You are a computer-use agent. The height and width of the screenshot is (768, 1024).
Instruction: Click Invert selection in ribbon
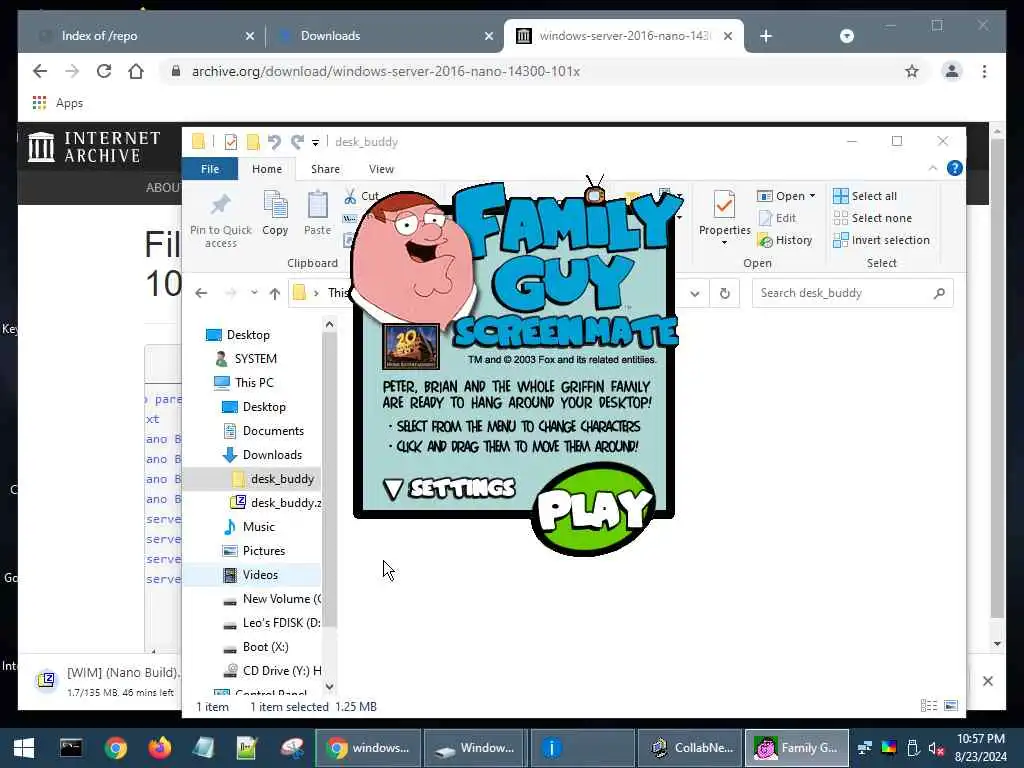882,240
